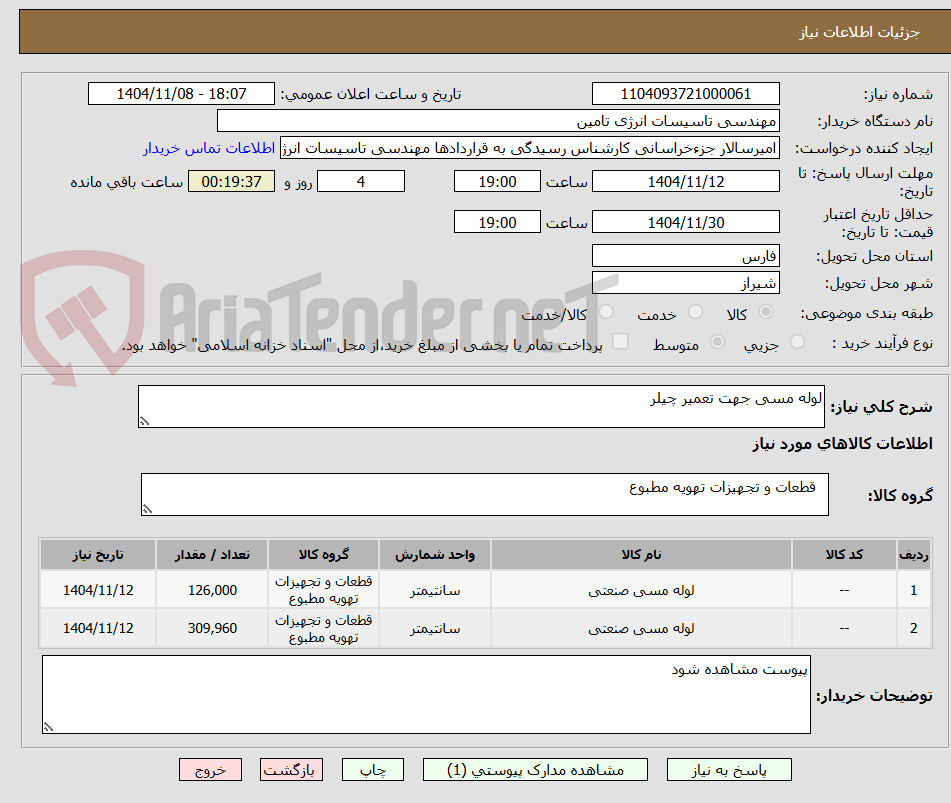This screenshot has width=951, height=803.
Task: Click the گروه کالا table column header
Action: click(x=323, y=554)
